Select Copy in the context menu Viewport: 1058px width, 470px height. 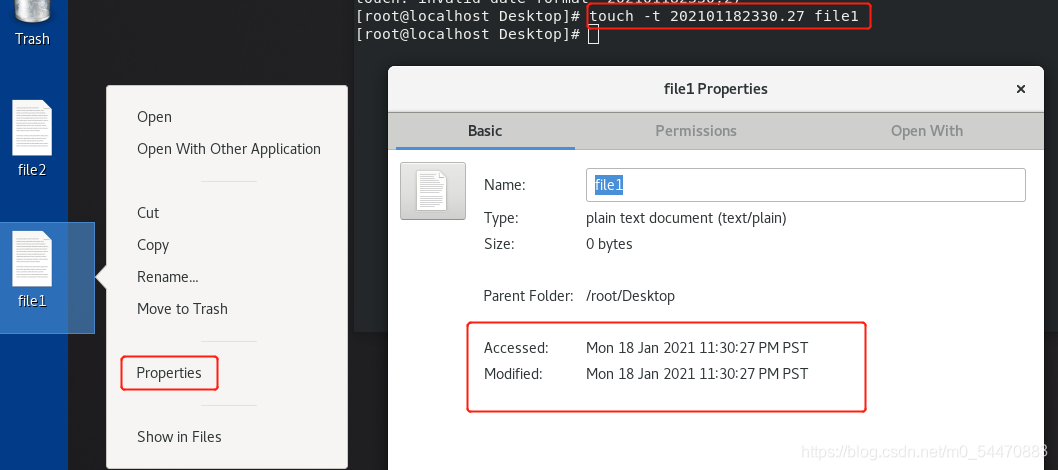point(152,245)
